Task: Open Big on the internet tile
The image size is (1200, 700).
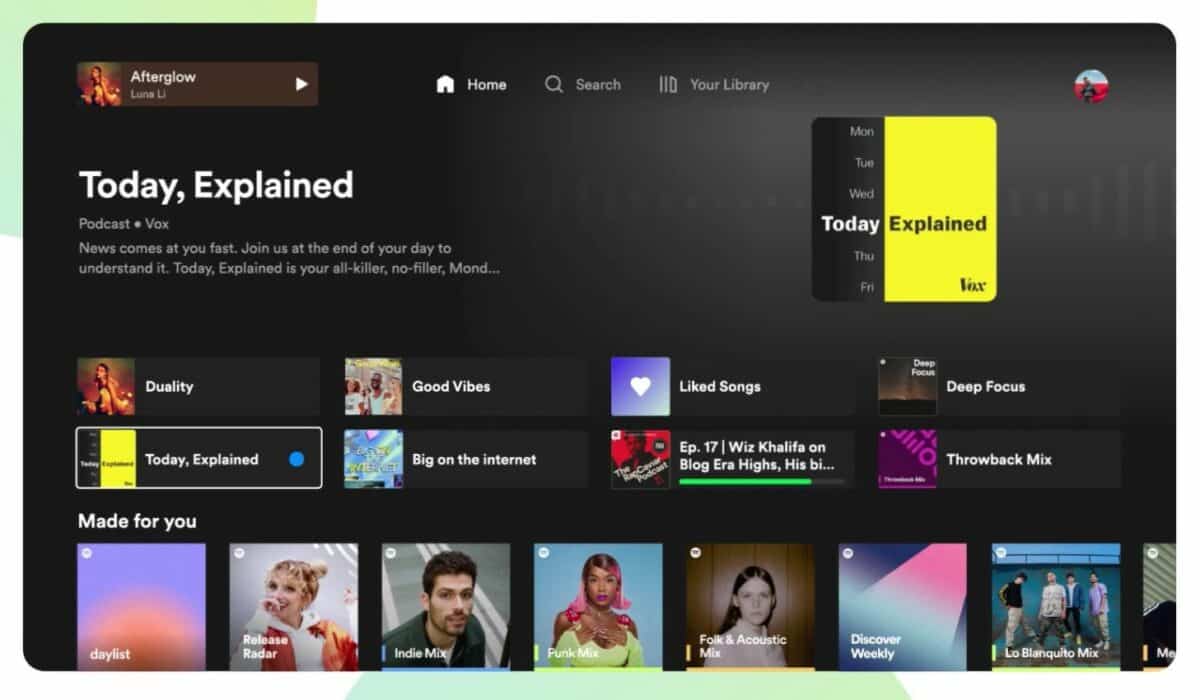Action: (x=465, y=459)
